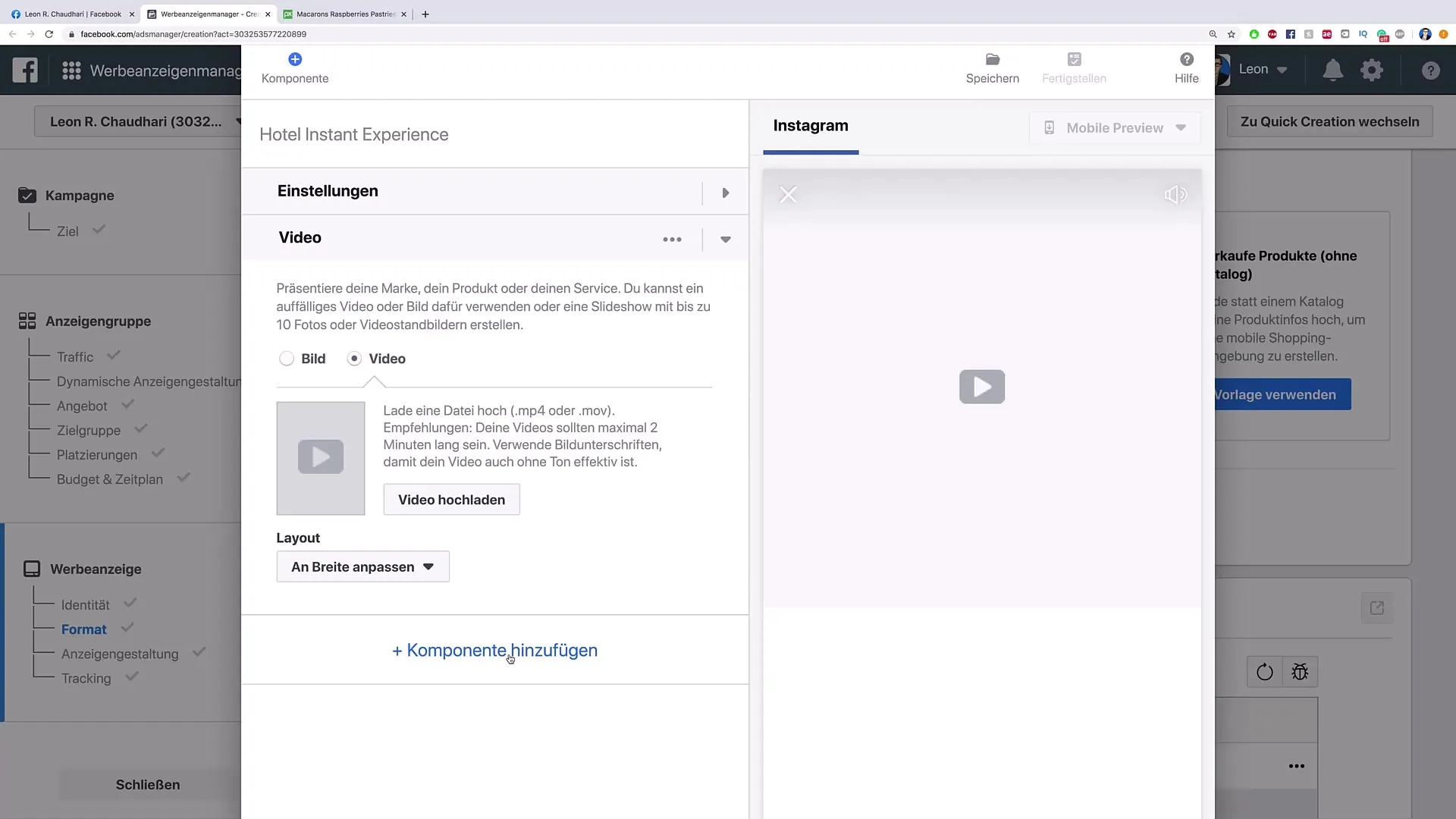This screenshot has width=1456, height=819.
Task: Click the video play icon in preview
Action: click(x=982, y=387)
